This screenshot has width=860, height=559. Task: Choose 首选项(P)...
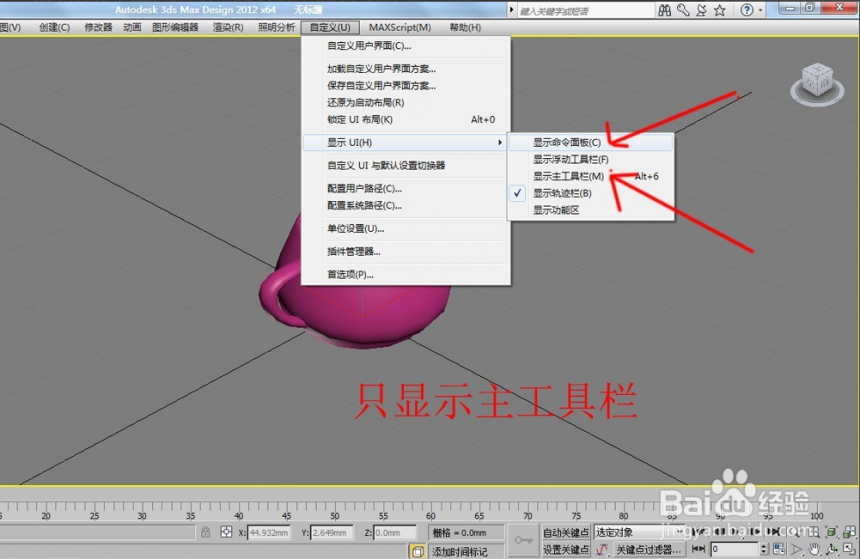406,275
